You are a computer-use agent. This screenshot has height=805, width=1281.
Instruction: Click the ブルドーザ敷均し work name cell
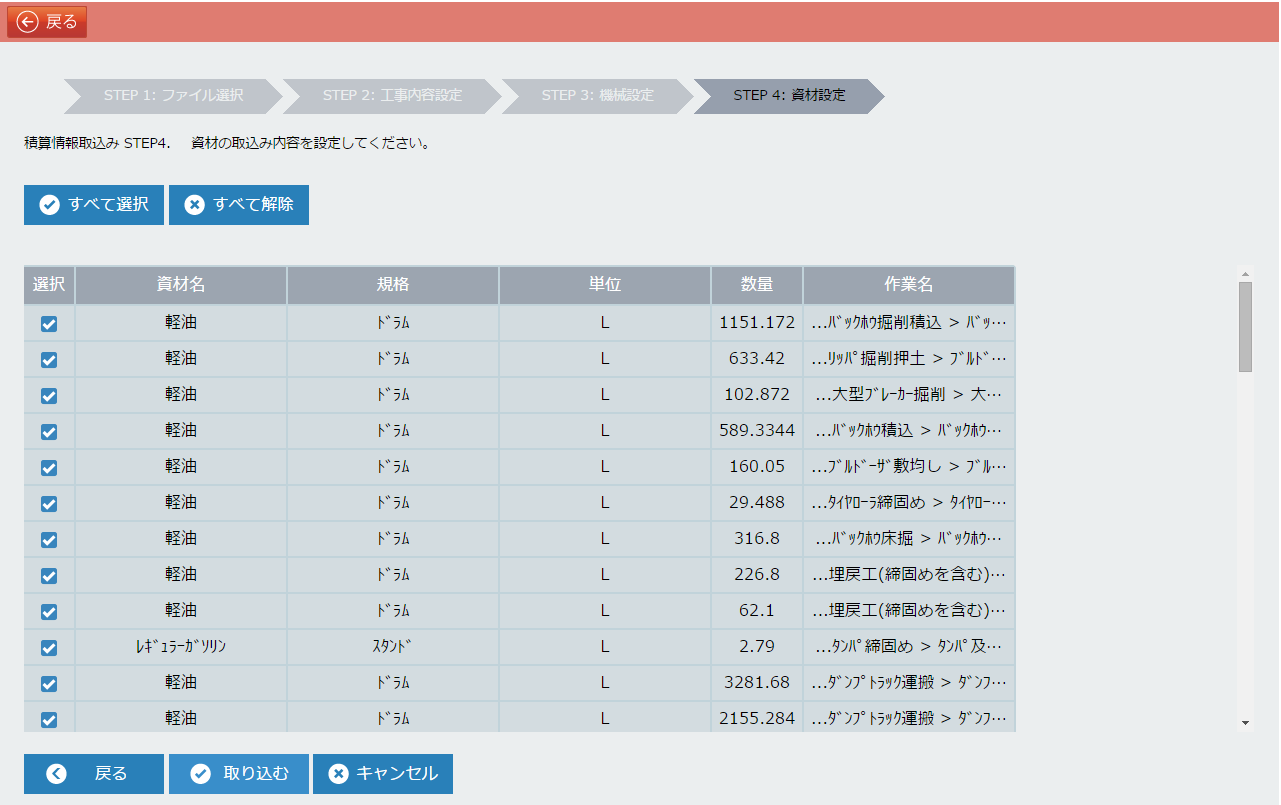[909, 467]
